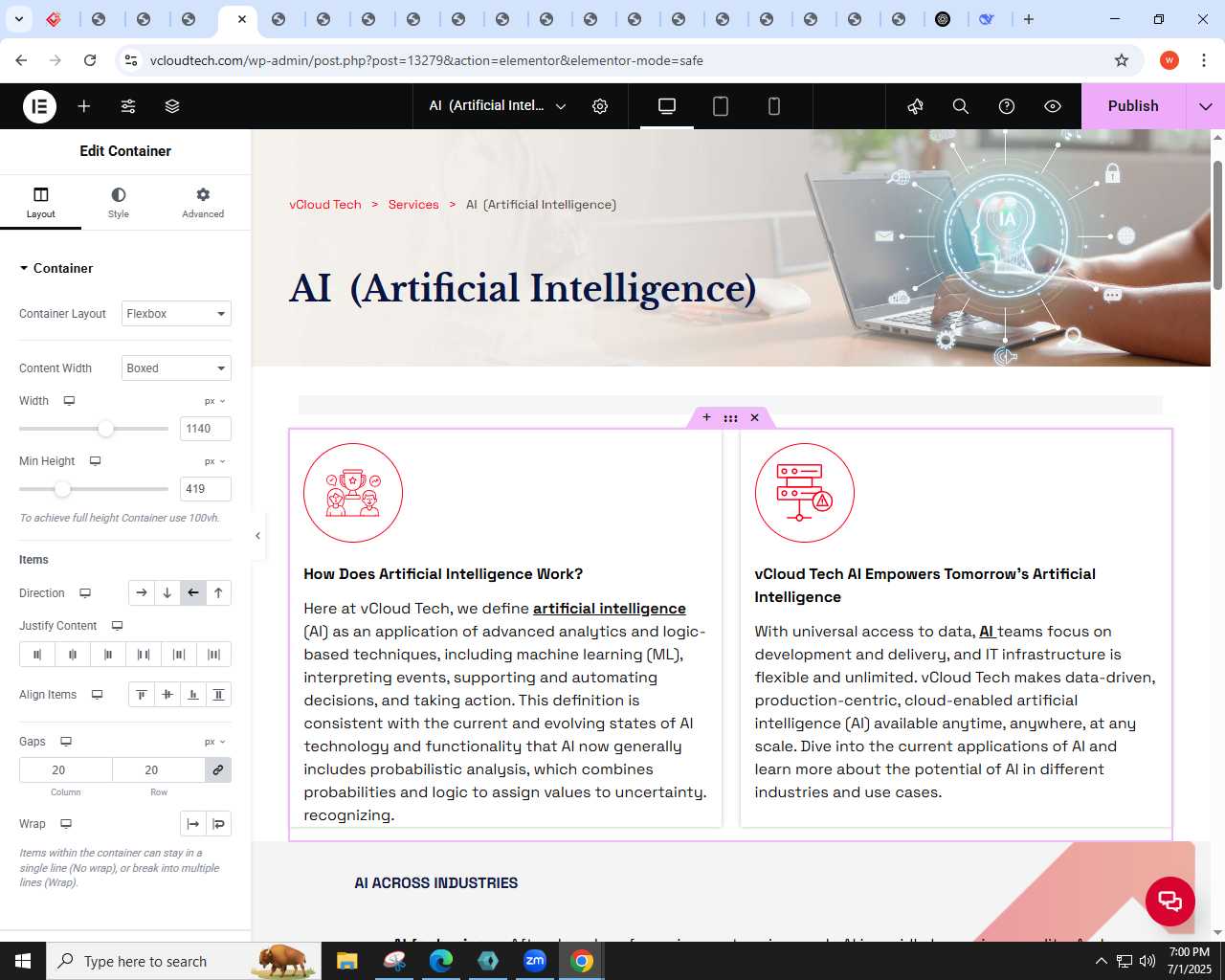Set Justify Content to Space Around
The image size is (1225, 980).
[x=179, y=655]
